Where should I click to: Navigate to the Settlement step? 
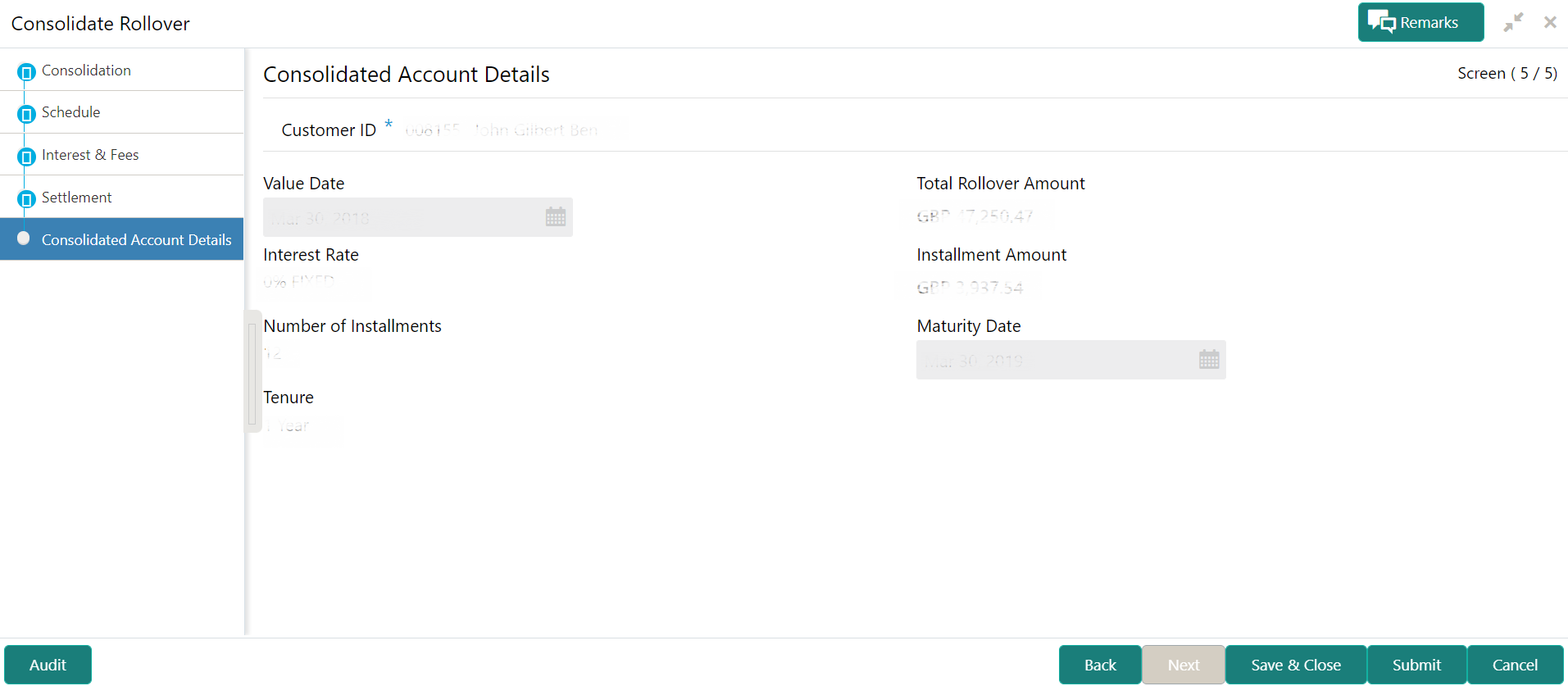point(76,198)
